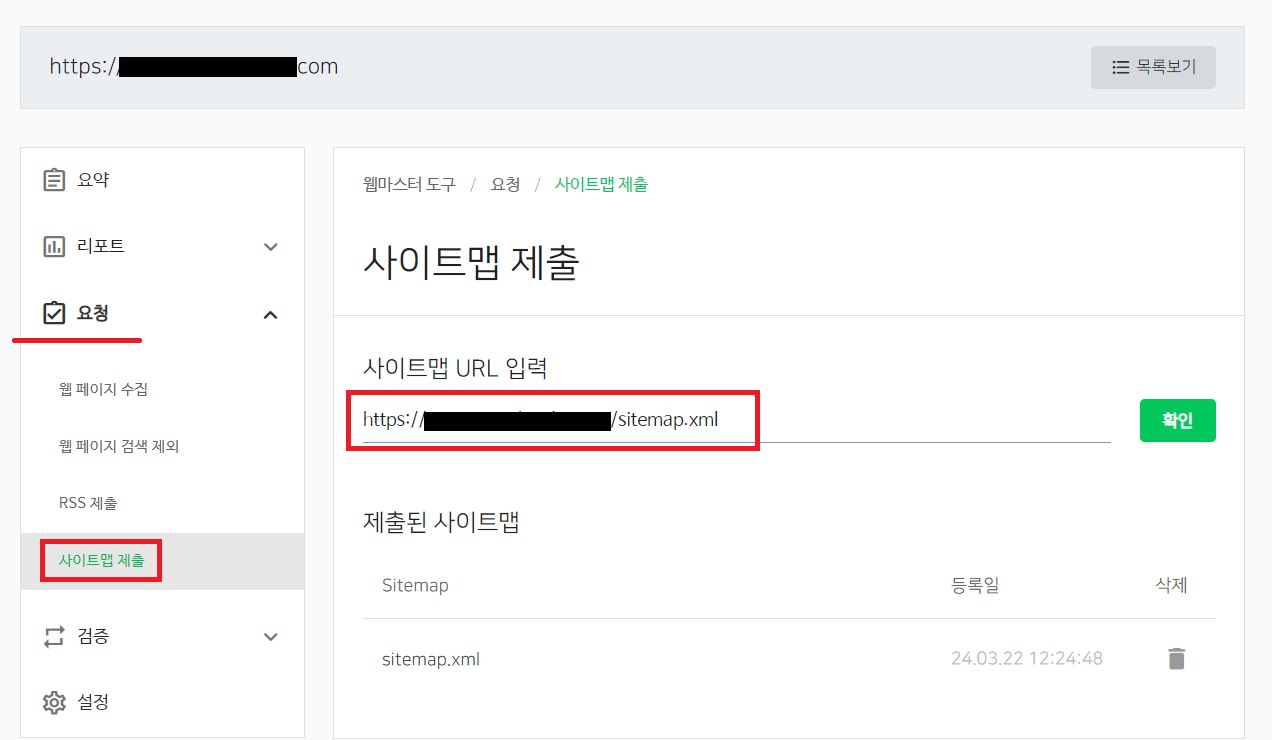This screenshot has width=1272, height=740.
Task: Click the 요청 checklist icon
Action: (x=53, y=312)
